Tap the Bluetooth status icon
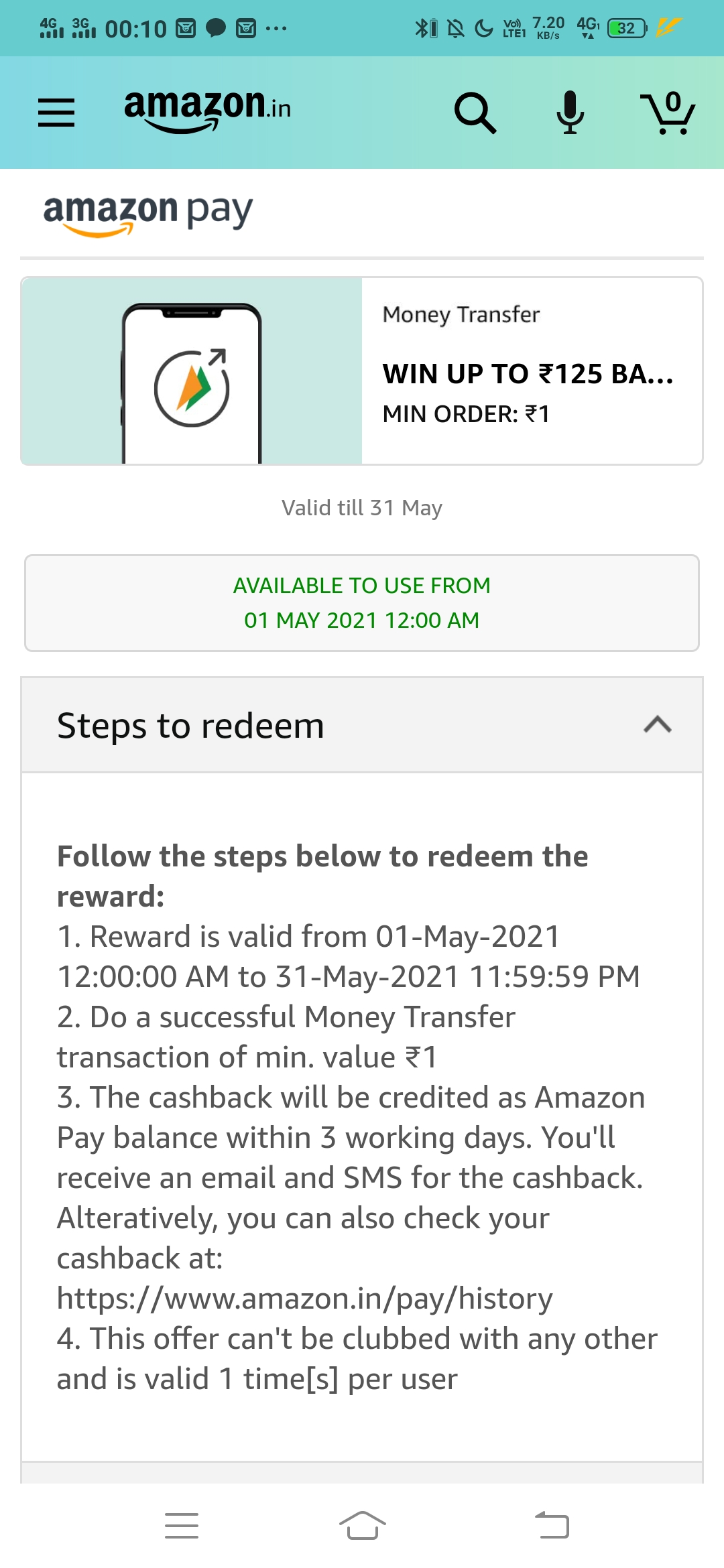 (x=422, y=28)
